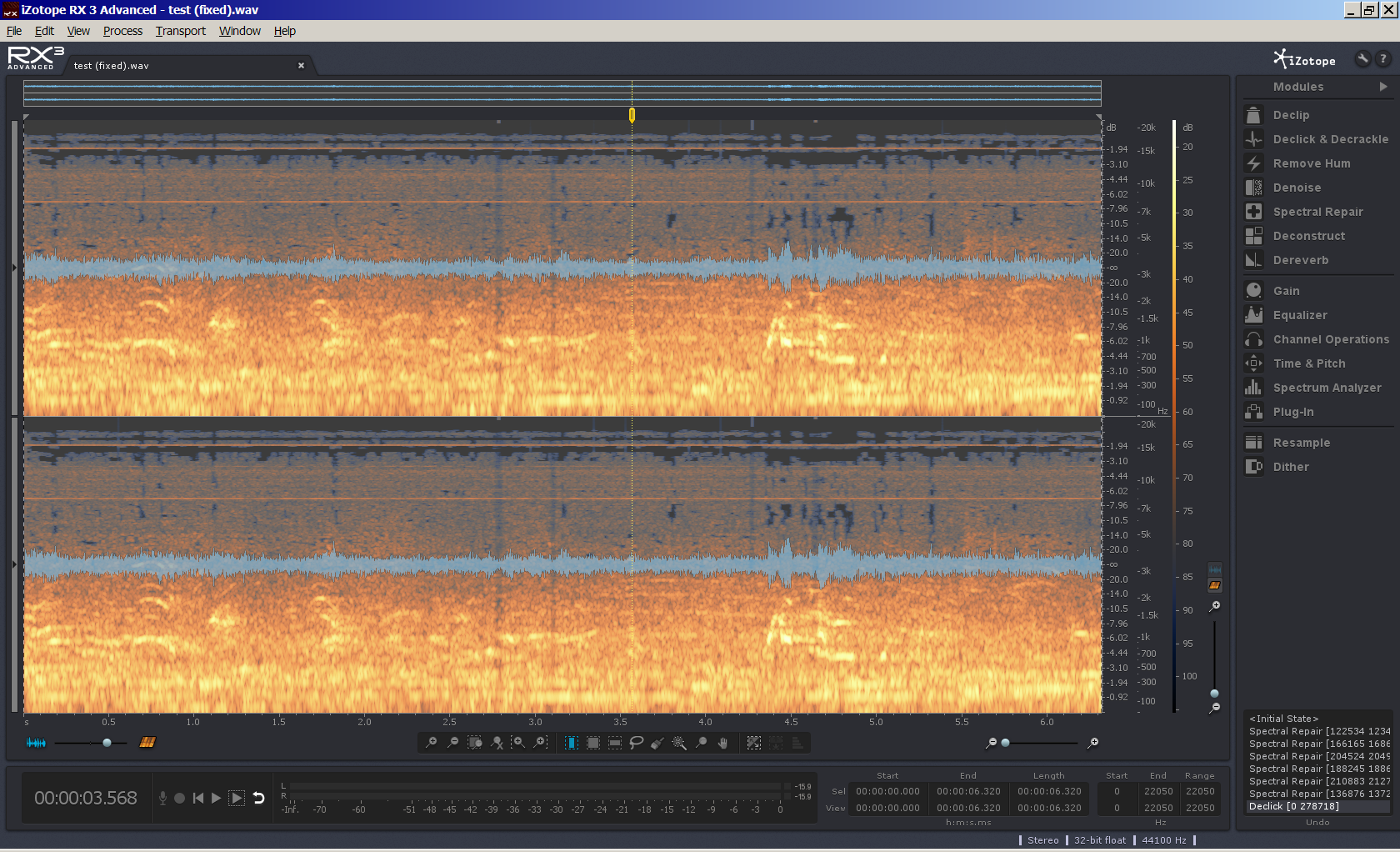This screenshot has width=1400, height=852.
Task: Click the zoom in time magnifier
Action: click(431, 743)
